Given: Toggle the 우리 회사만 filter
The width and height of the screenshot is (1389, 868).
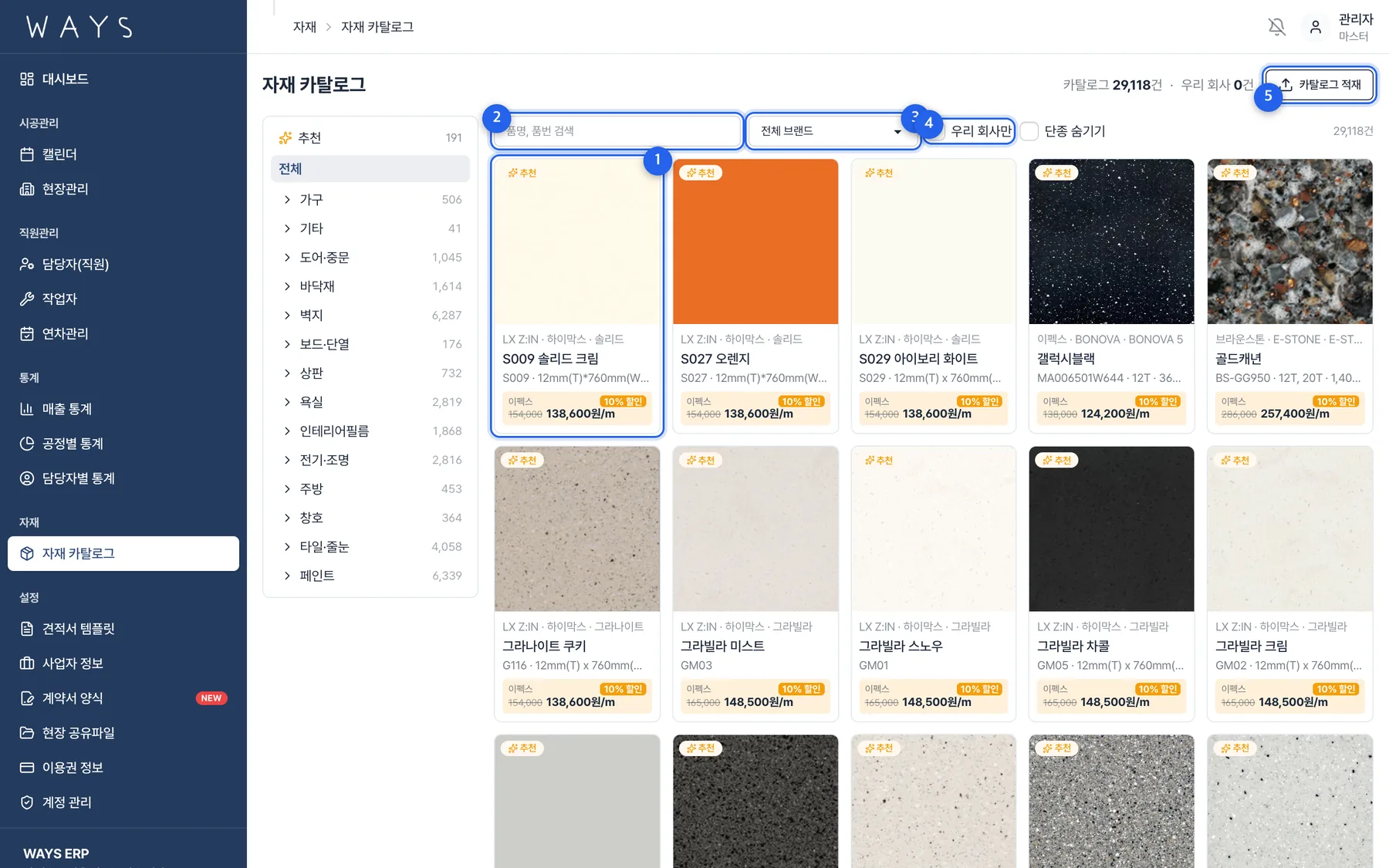Looking at the screenshot, I should click(x=970, y=131).
